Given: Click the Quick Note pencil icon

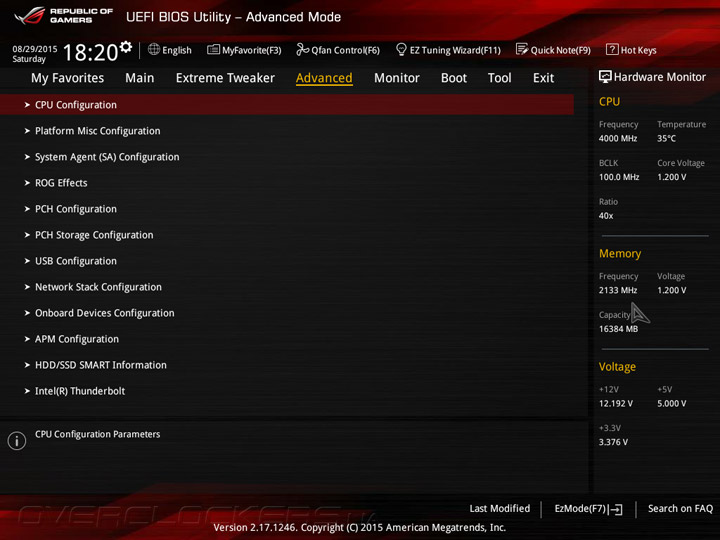Looking at the screenshot, I should (522, 50).
